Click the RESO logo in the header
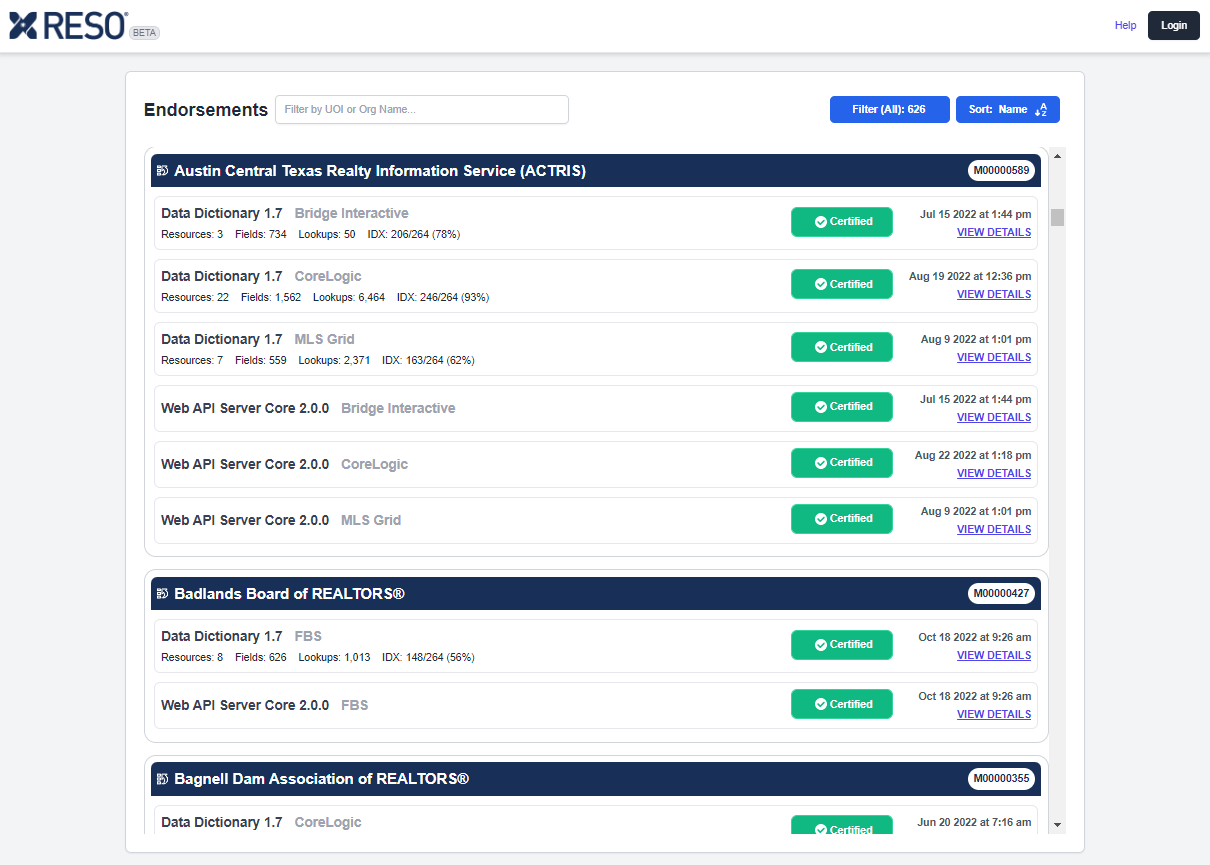The image size is (1210, 865). pyautogui.click(x=68, y=25)
